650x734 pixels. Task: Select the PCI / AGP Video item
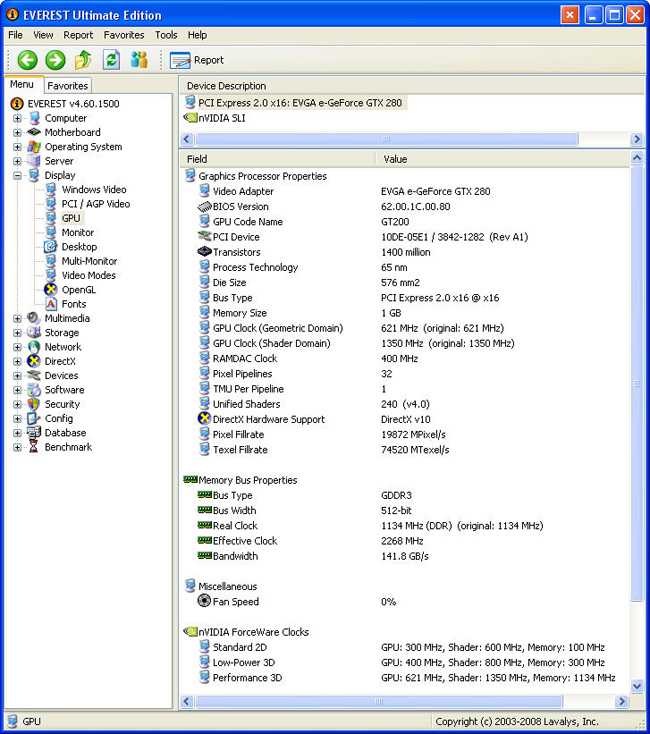pos(95,204)
